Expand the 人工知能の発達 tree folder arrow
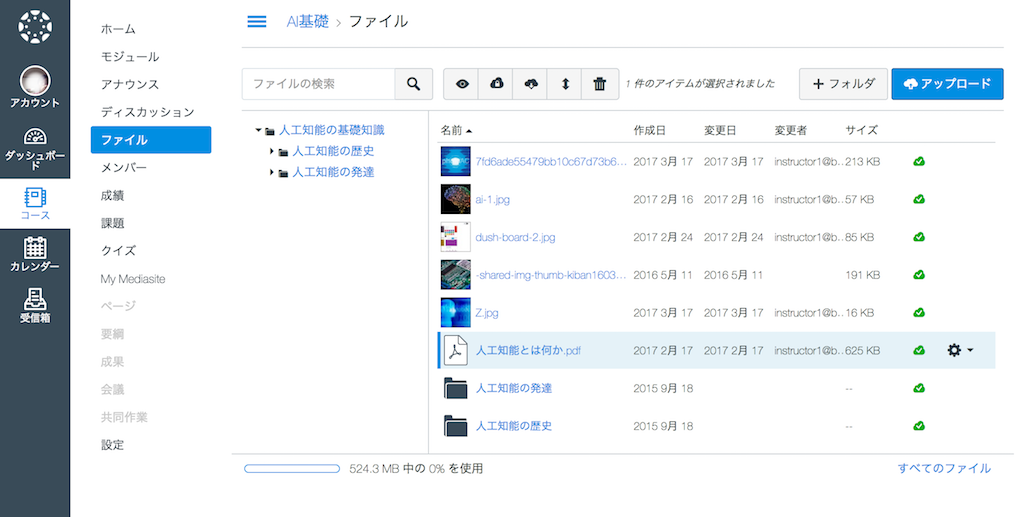1024x517 pixels. (272, 172)
